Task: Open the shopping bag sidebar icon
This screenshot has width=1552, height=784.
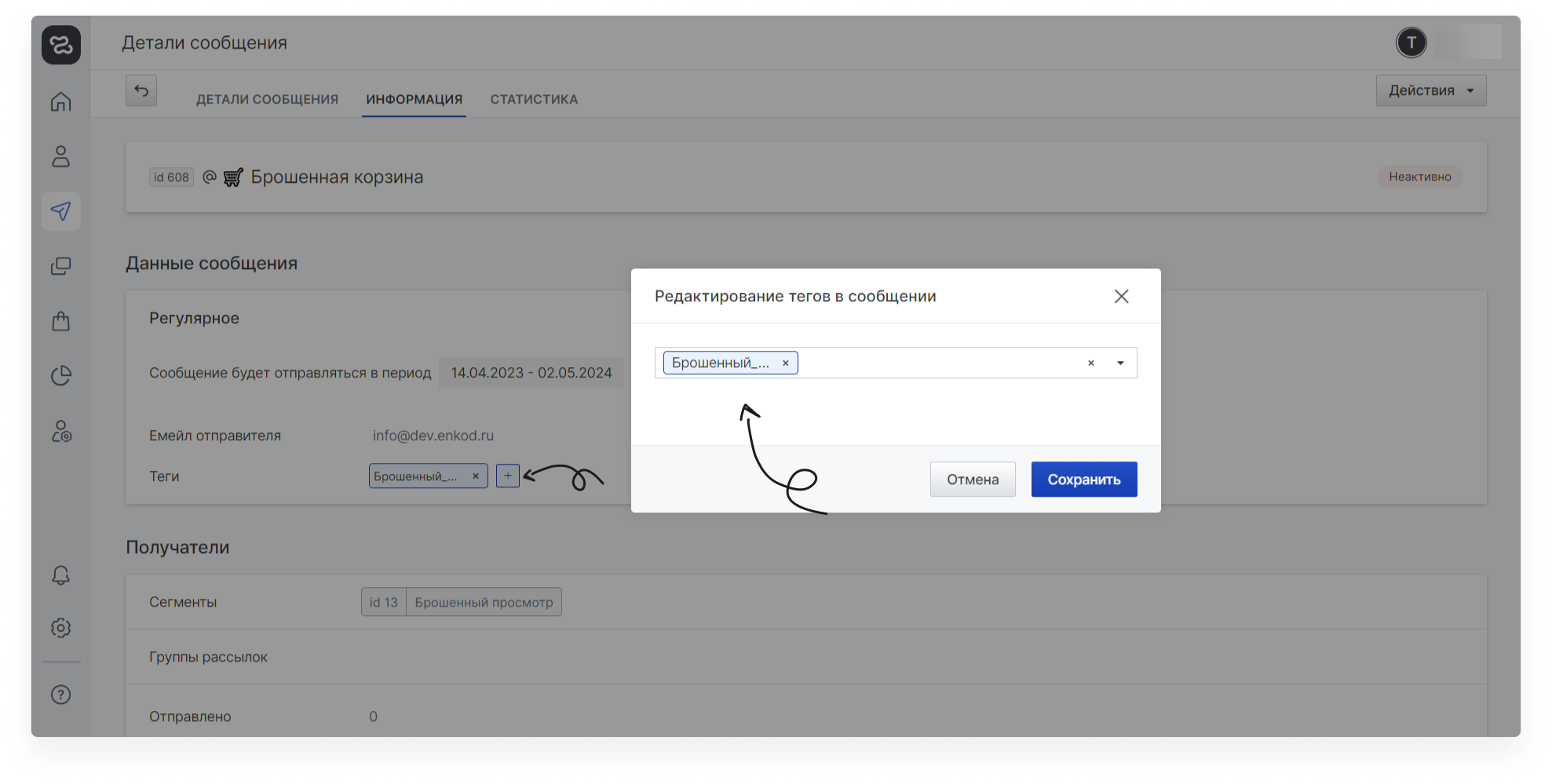Action: 61,321
